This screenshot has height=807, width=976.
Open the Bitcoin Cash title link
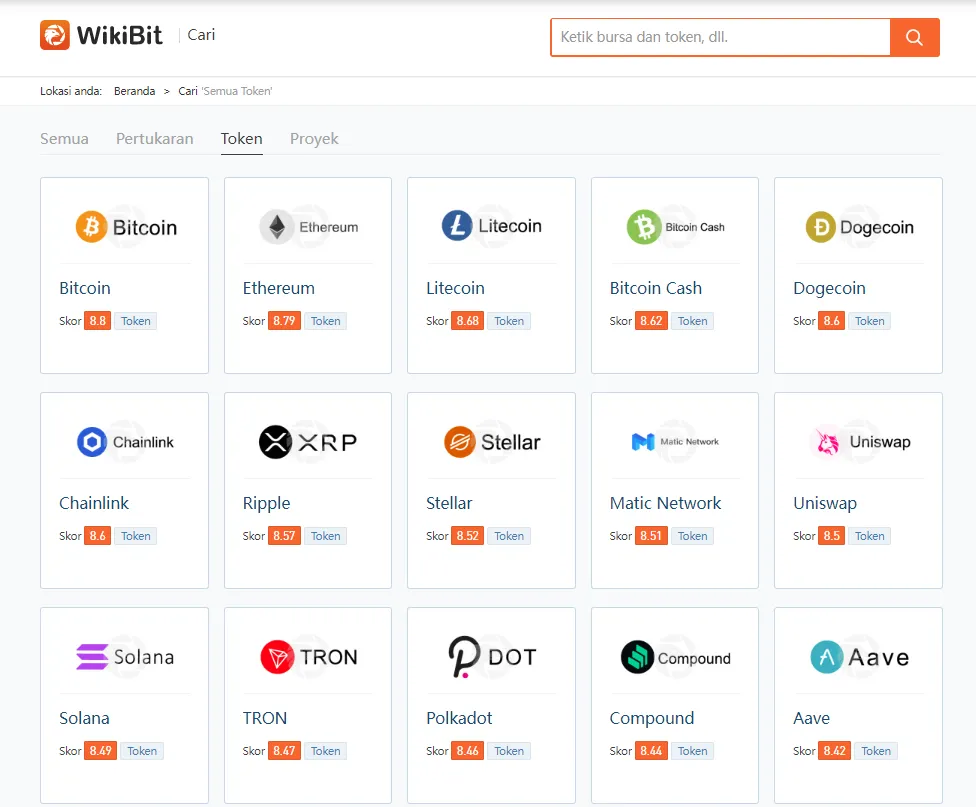pyautogui.click(x=655, y=288)
